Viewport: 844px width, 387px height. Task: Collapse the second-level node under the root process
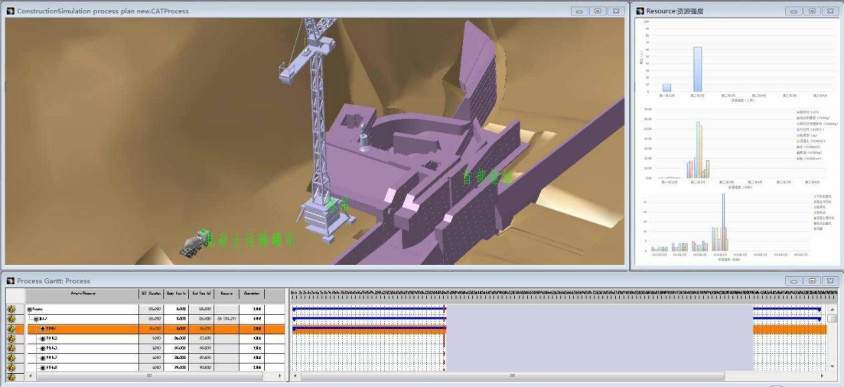(37, 319)
